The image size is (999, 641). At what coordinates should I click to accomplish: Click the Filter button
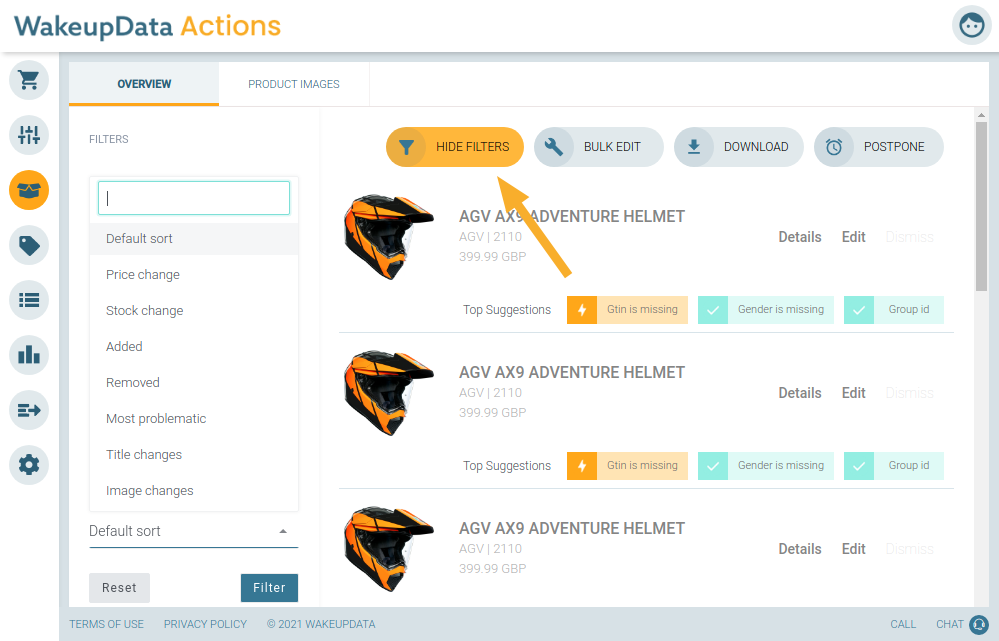coord(269,587)
